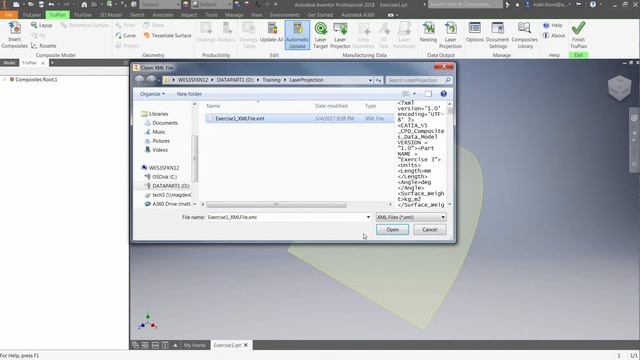This screenshot has height=360, width=640.
Task: Select Music in the navigation pane
Action: [155, 132]
